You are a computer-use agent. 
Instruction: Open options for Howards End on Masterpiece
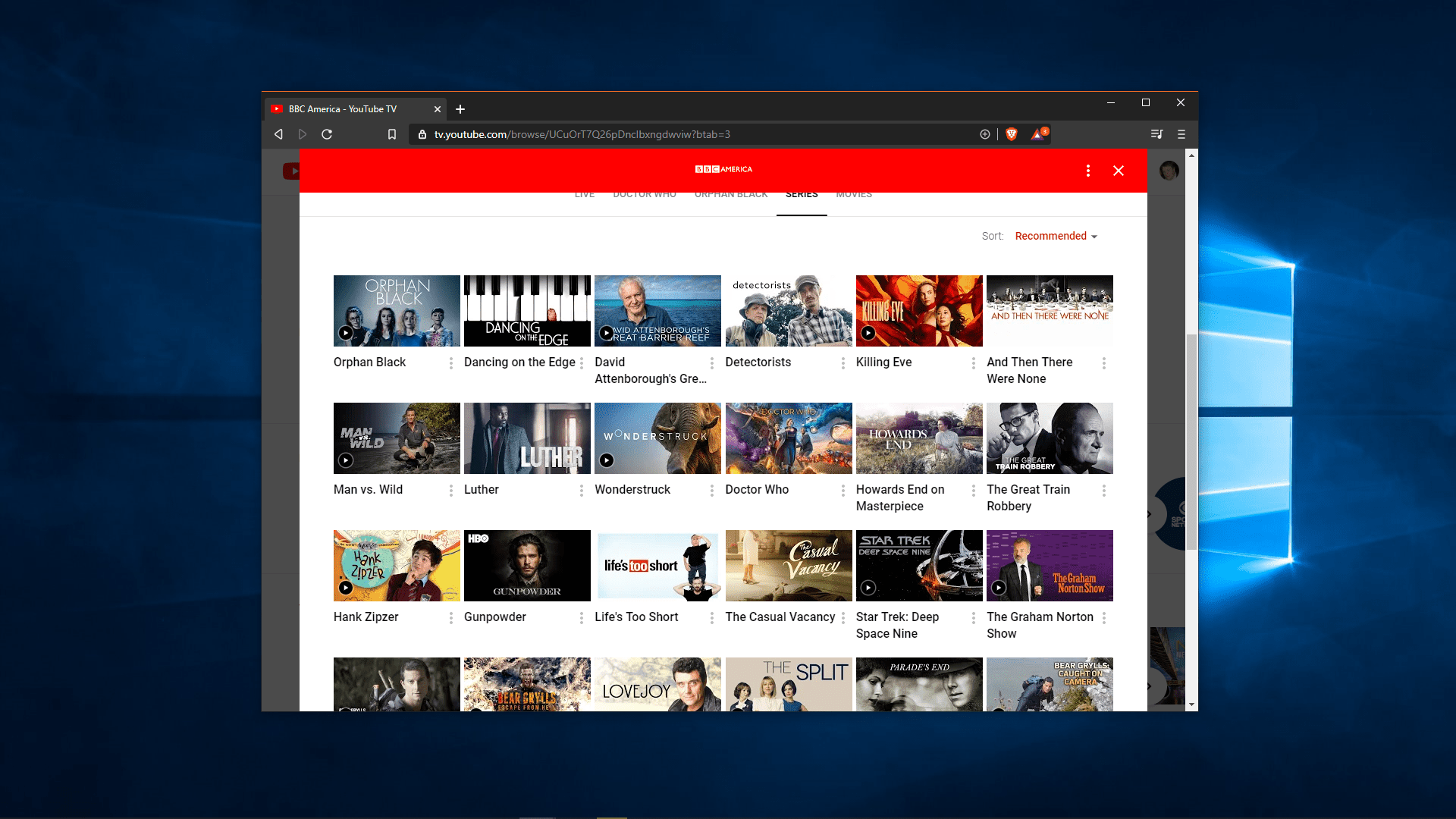(x=974, y=491)
